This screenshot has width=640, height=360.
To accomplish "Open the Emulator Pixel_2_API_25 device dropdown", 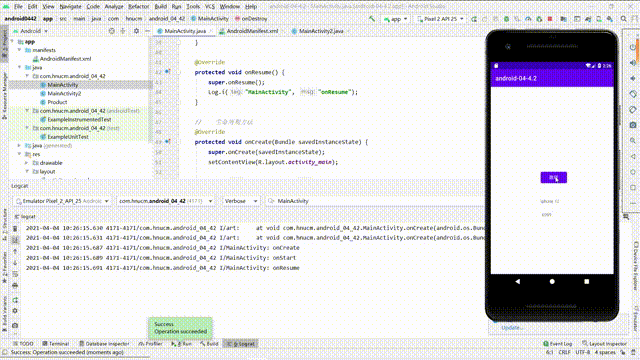I will pos(62,201).
